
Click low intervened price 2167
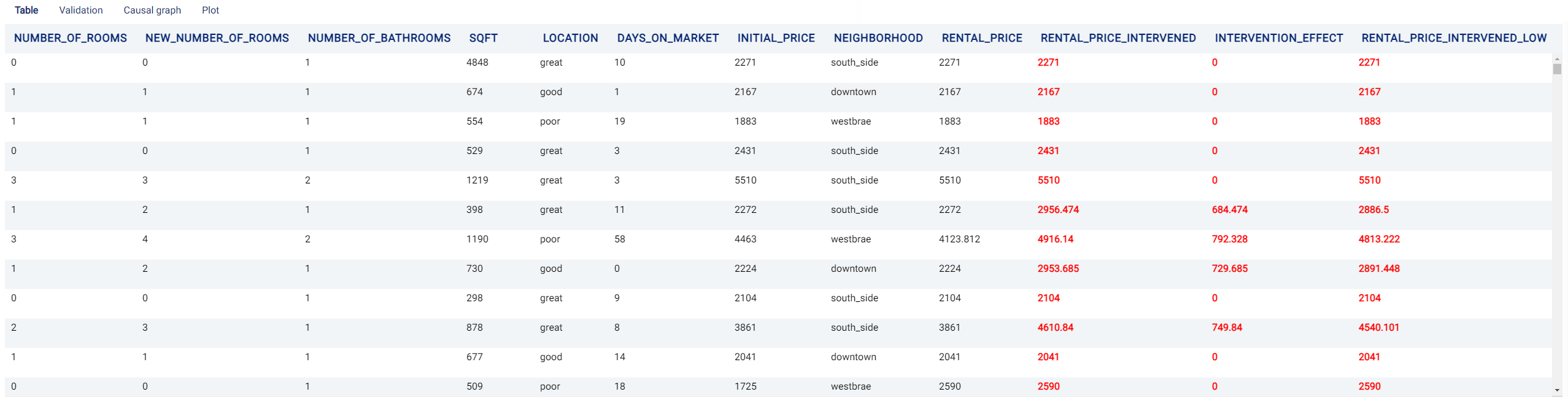pos(1370,92)
